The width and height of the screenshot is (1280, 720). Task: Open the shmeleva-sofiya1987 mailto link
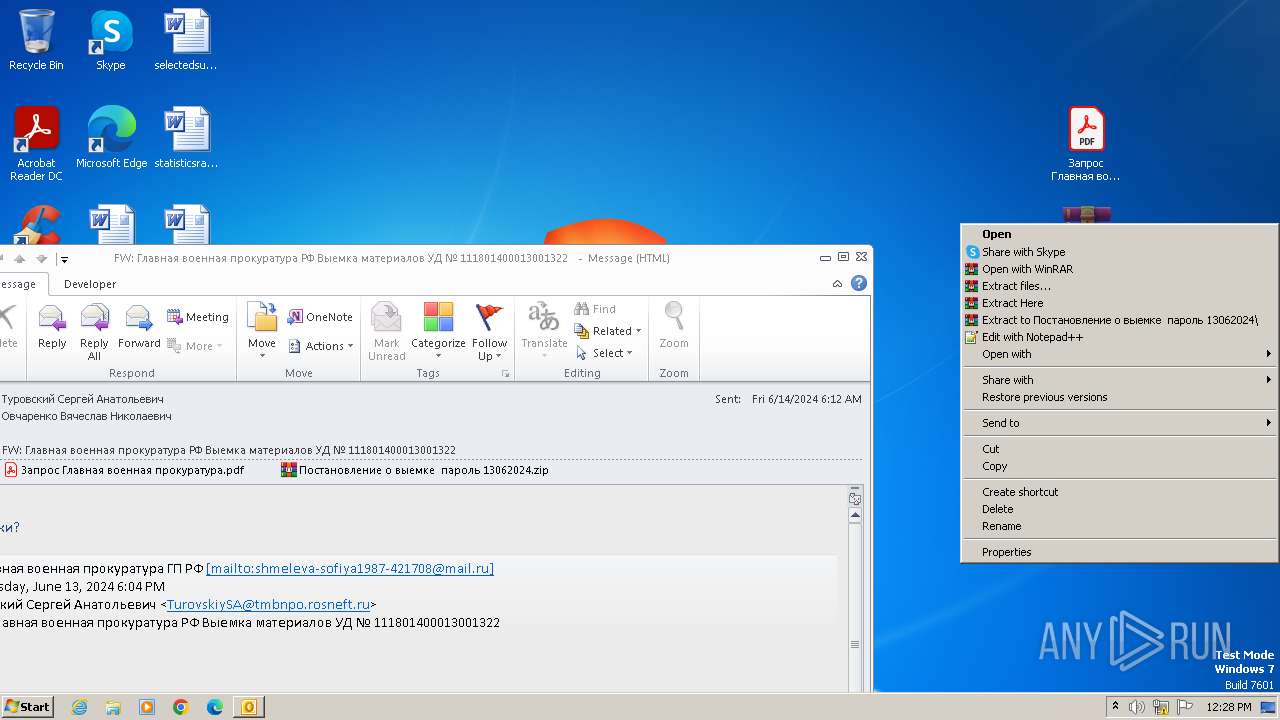[350, 568]
